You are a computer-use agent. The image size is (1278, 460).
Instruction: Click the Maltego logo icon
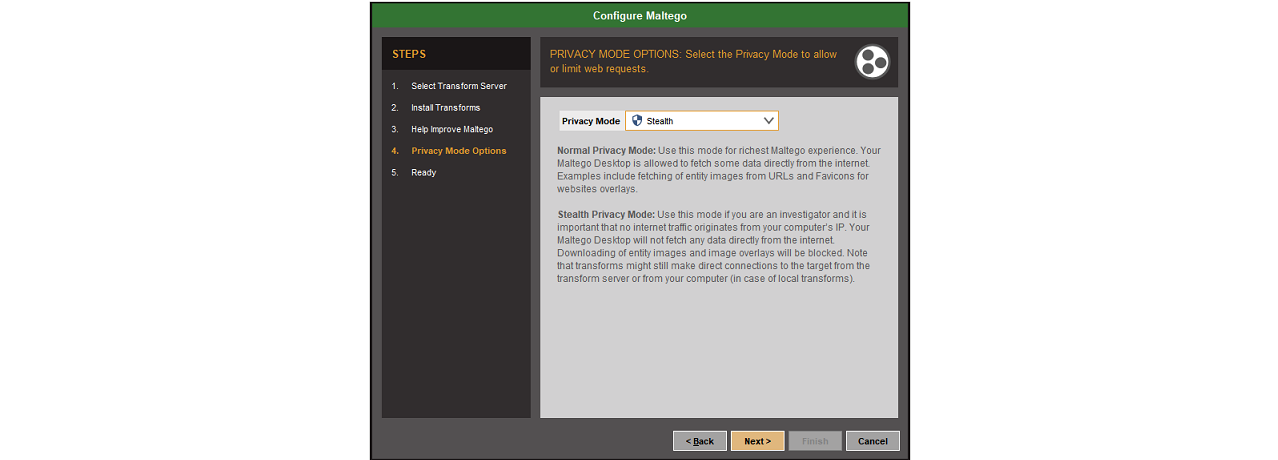[x=872, y=62]
